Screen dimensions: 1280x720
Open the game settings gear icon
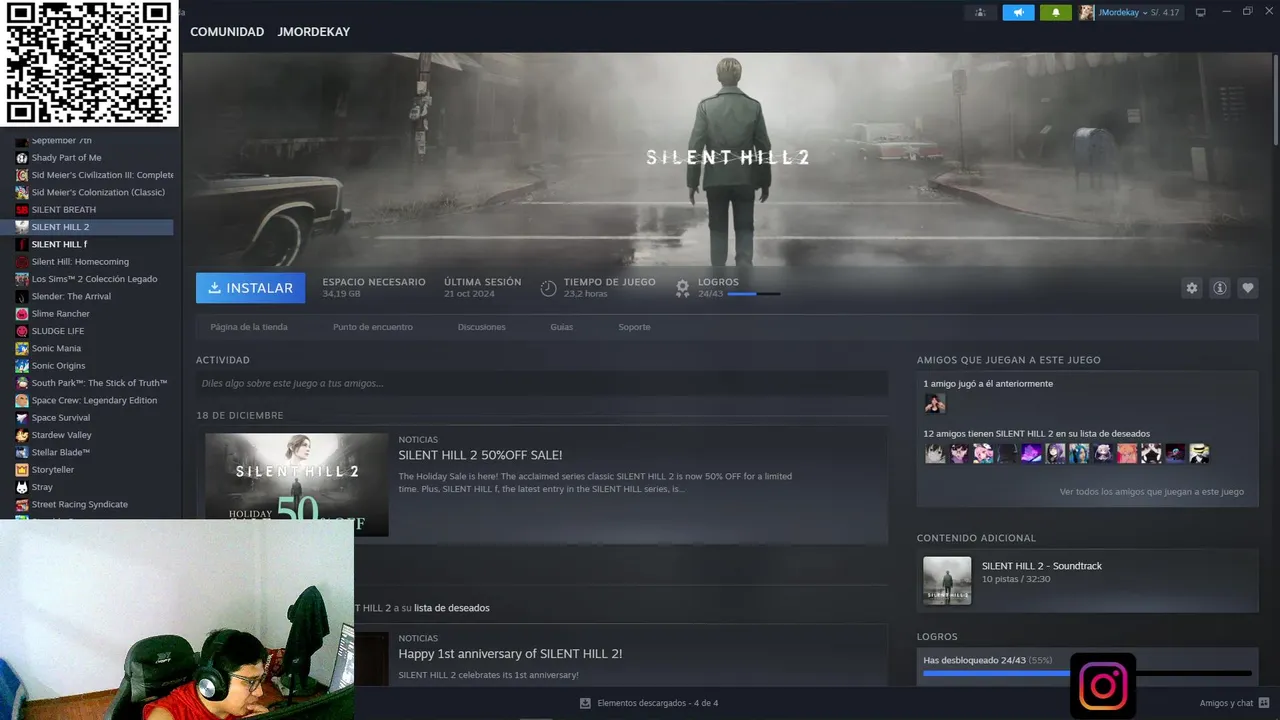tap(1191, 288)
